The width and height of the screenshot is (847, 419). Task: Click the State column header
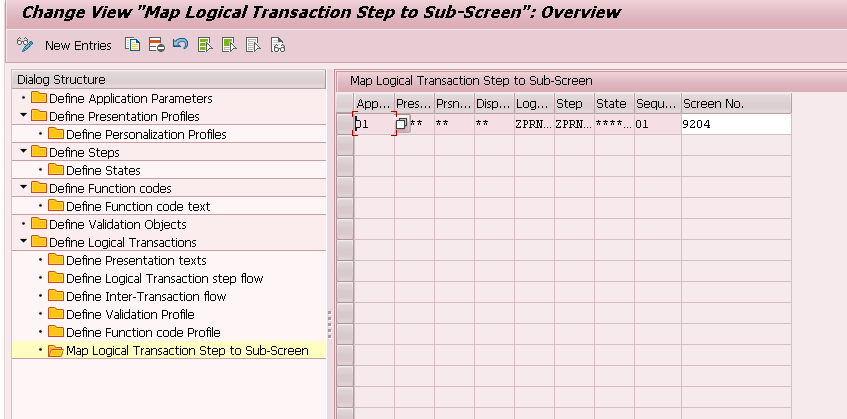tap(614, 103)
